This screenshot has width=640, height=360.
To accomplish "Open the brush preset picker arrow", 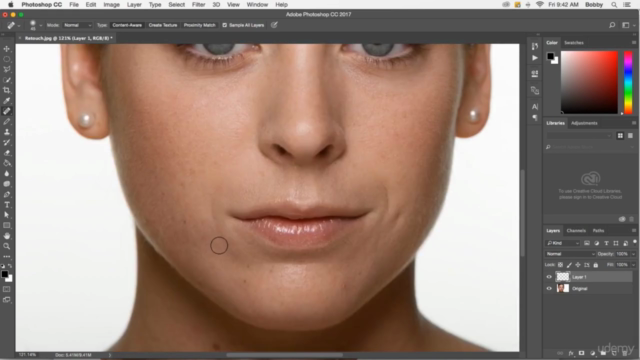I will (x=40, y=25).
